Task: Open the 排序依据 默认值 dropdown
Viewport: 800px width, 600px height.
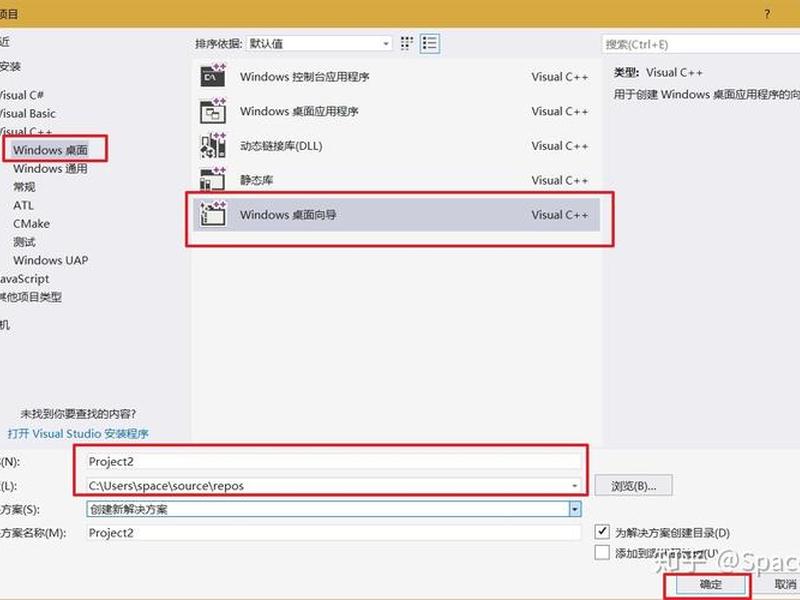Action: (319, 43)
